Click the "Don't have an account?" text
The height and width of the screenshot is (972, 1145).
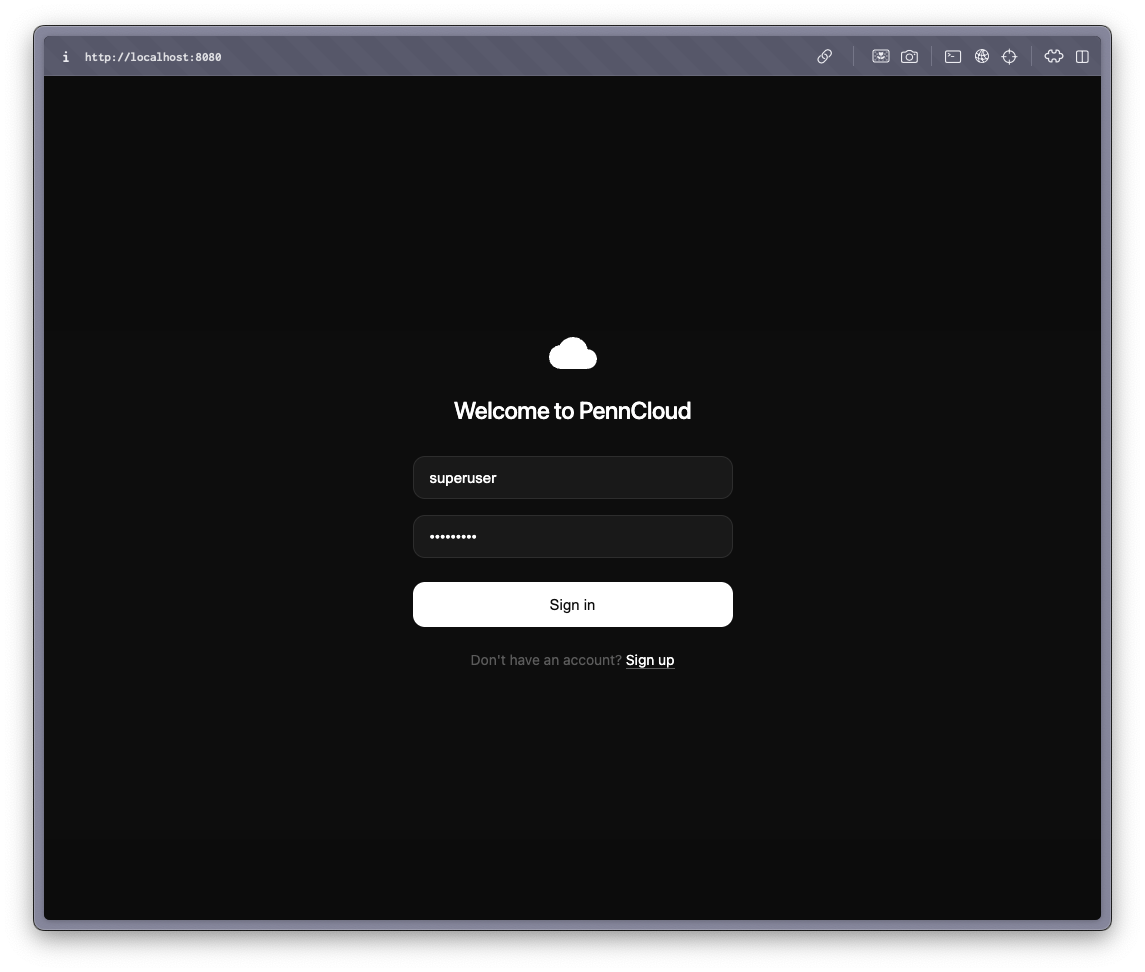coord(546,660)
